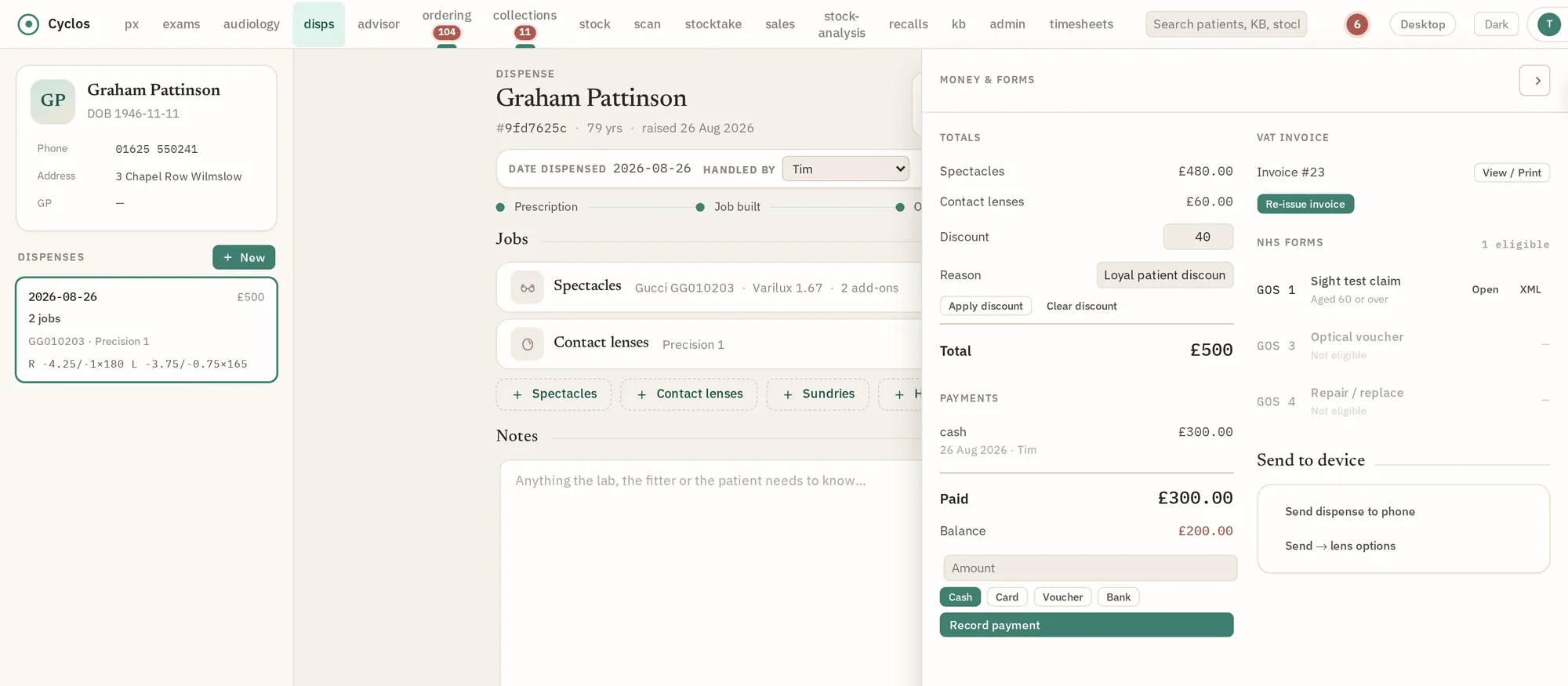Screen dimensions: 1568x686
Task: Click the contact lens icon in Jobs
Action: [527, 344]
